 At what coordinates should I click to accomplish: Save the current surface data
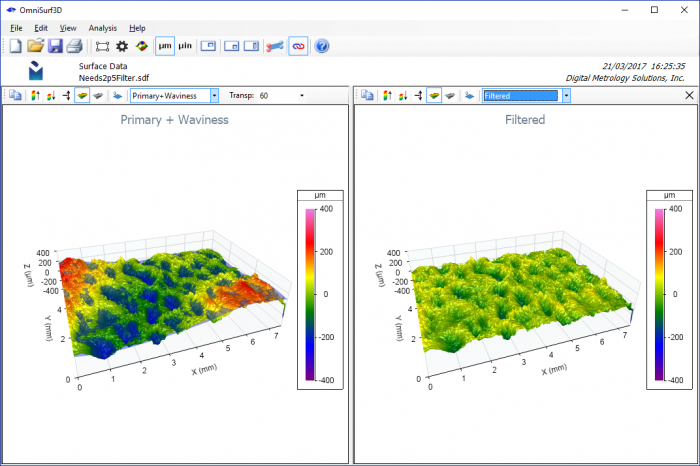(55, 46)
